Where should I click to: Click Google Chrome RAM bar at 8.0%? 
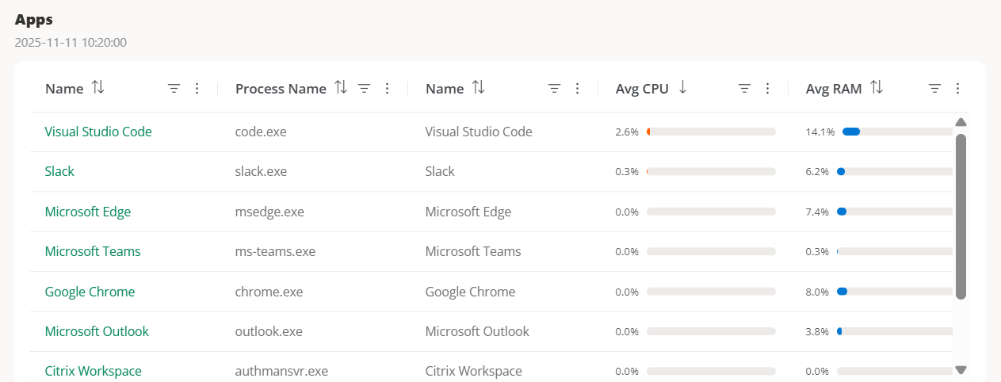pos(894,291)
